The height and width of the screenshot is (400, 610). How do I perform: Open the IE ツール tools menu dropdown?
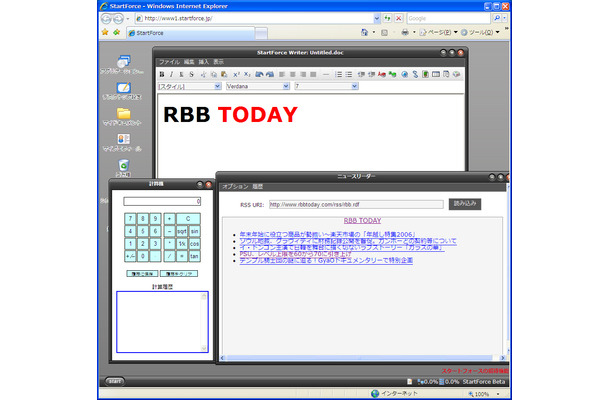point(480,32)
